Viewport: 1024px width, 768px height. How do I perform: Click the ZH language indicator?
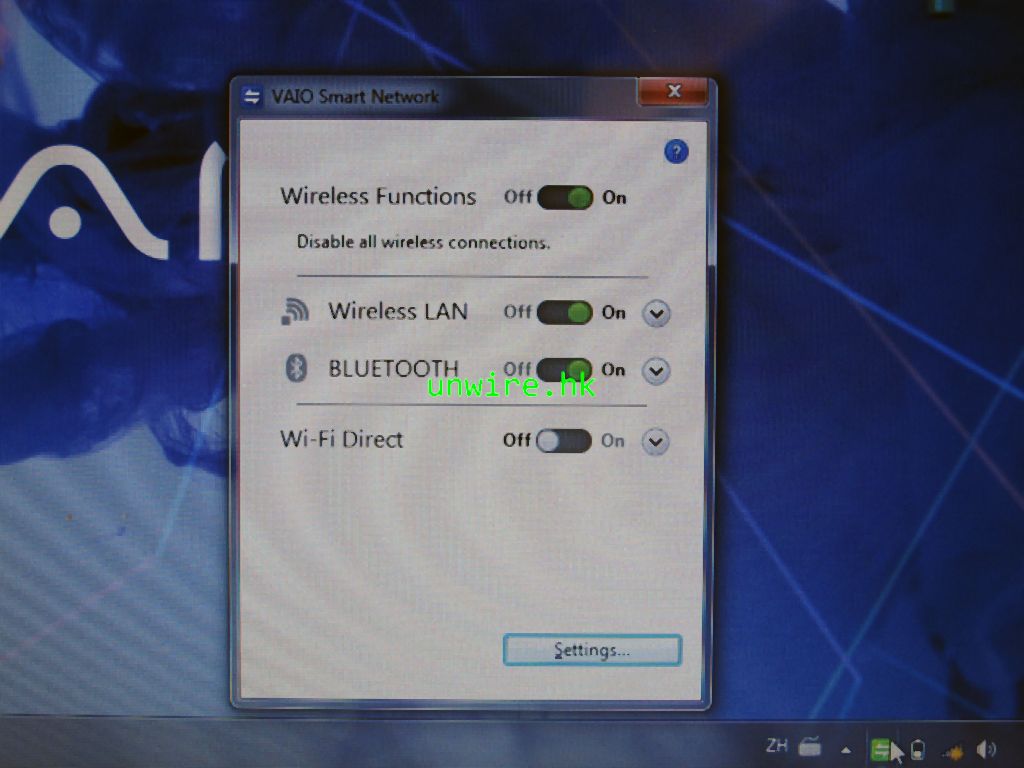click(776, 745)
